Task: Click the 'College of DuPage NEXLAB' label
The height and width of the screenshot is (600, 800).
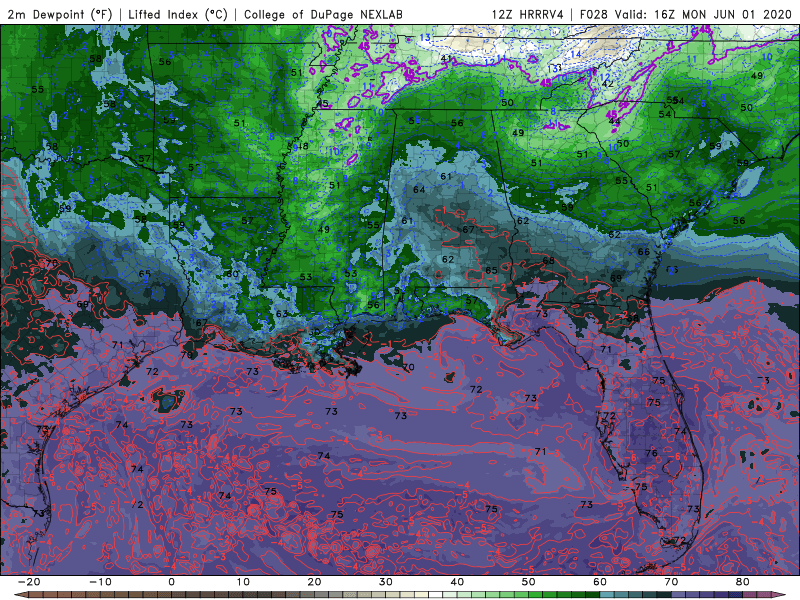Action: coord(323,14)
